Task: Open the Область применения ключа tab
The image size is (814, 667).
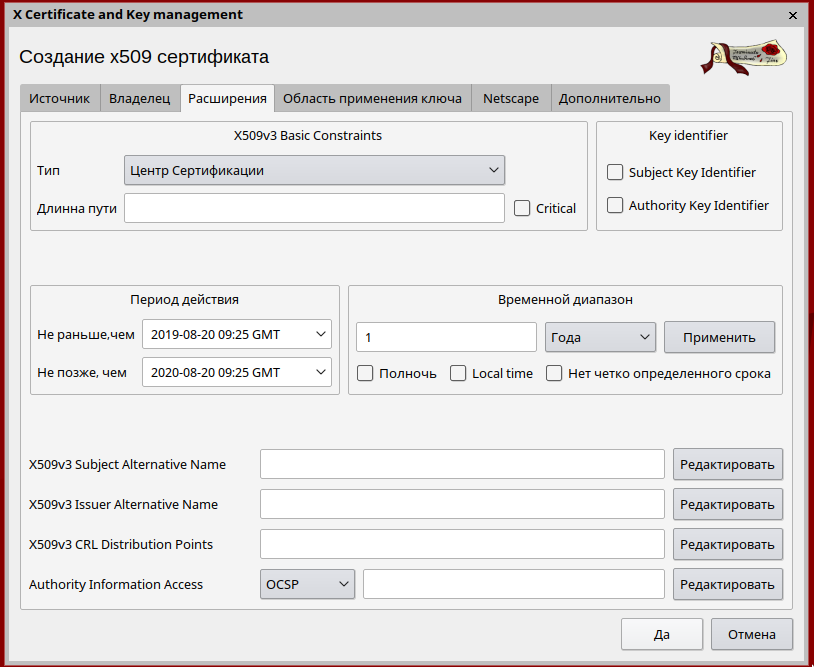Action: click(x=372, y=98)
